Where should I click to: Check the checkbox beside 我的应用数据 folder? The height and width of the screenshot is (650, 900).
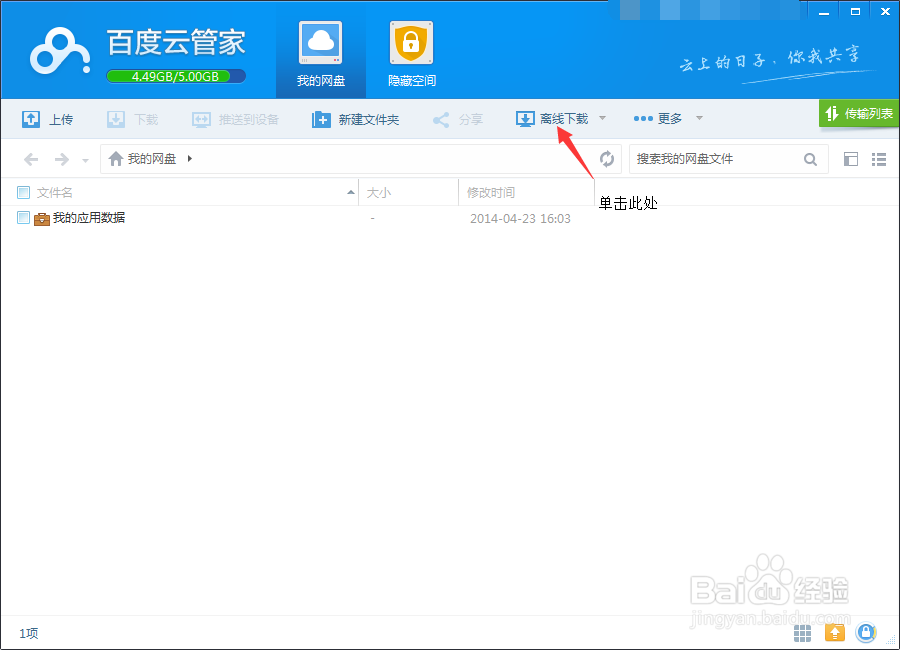click(x=22, y=218)
